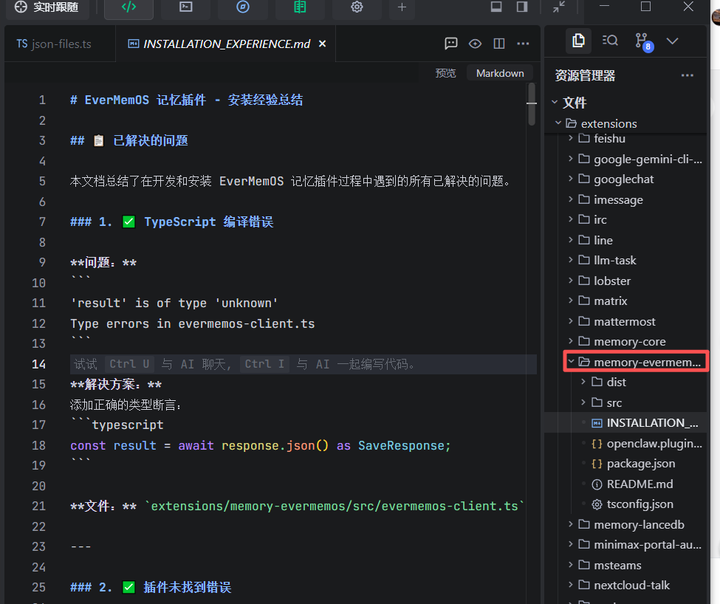Collapse the memory-evermem... folder
The width and height of the screenshot is (720, 604).
pyautogui.click(x=570, y=362)
